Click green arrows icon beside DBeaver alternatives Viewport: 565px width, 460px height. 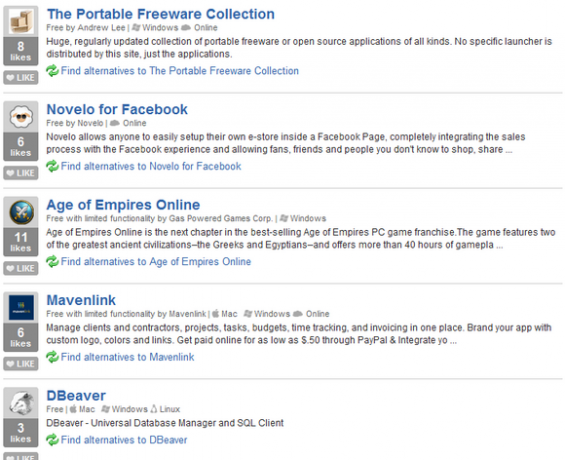[x=52, y=440]
